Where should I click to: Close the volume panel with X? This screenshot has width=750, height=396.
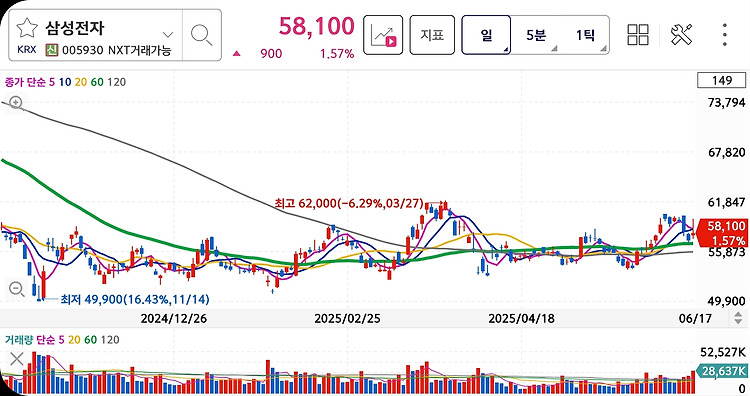[17, 358]
